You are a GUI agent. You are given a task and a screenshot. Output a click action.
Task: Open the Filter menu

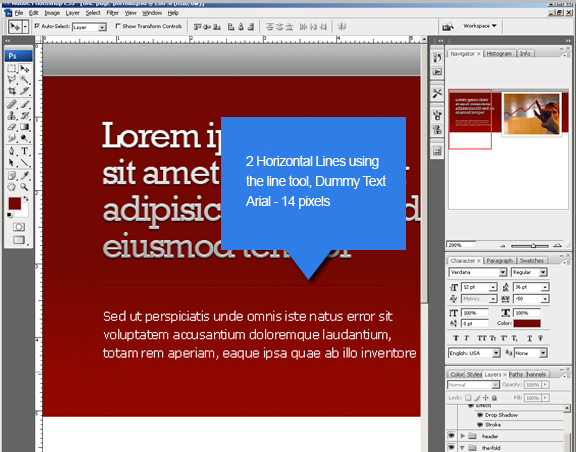coord(112,13)
